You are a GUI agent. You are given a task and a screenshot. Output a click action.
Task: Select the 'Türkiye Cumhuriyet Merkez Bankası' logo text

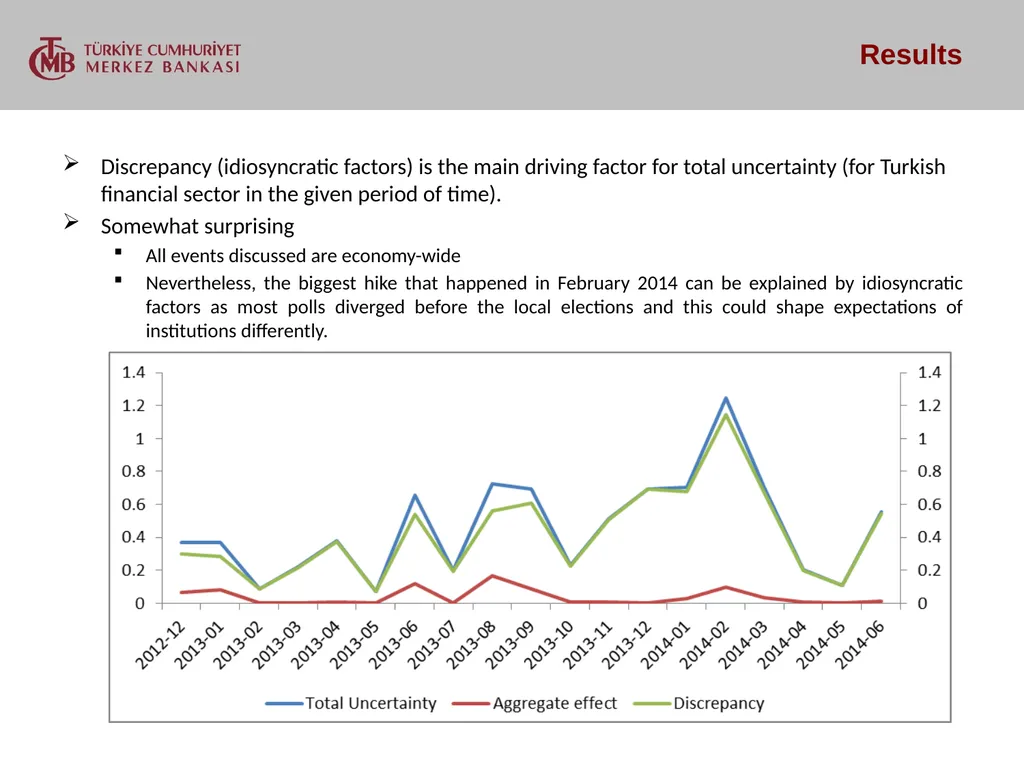[163, 58]
